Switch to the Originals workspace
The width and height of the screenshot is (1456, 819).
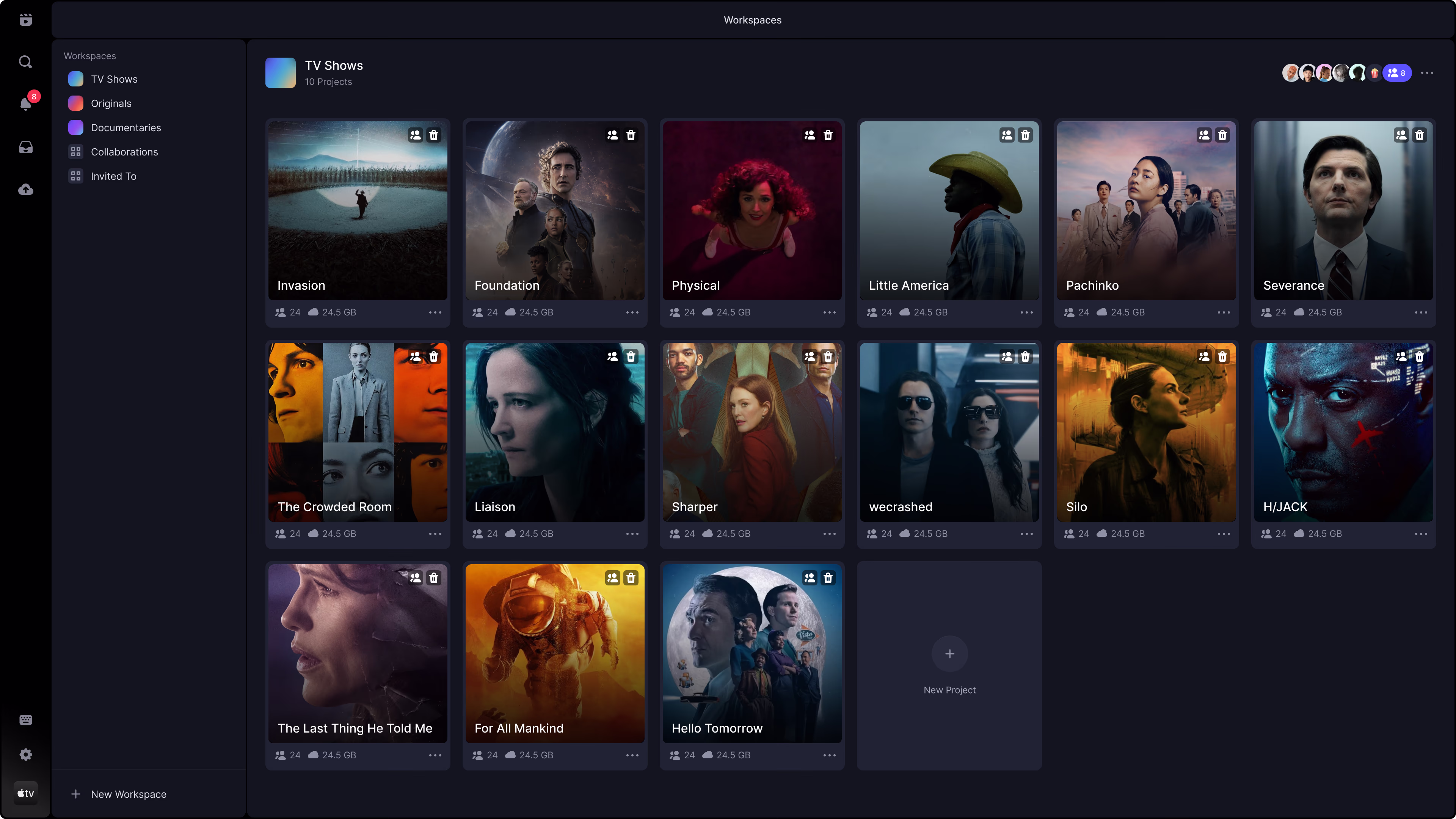pos(111,103)
